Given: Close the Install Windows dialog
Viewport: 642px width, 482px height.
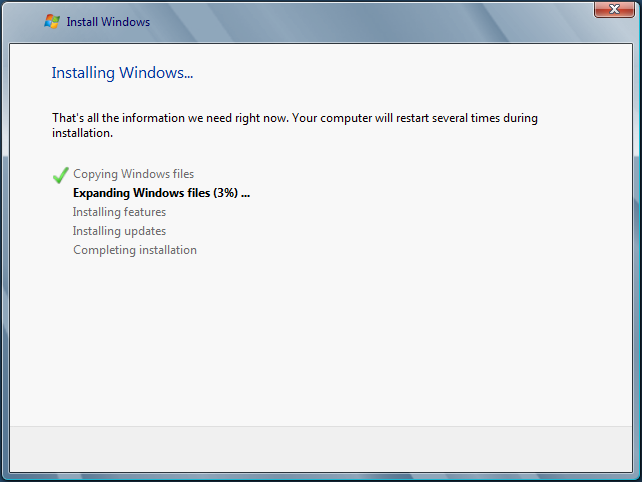Looking at the screenshot, I should tap(614, 9).
